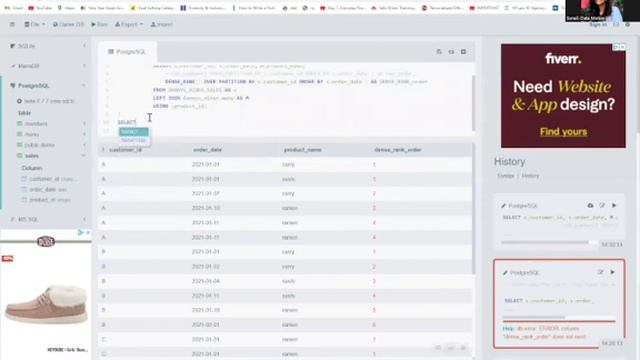Viewport: 640px width, 360px height.
Task: Click into the SQL editor at SELECT line
Action: click(x=127, y=122)
